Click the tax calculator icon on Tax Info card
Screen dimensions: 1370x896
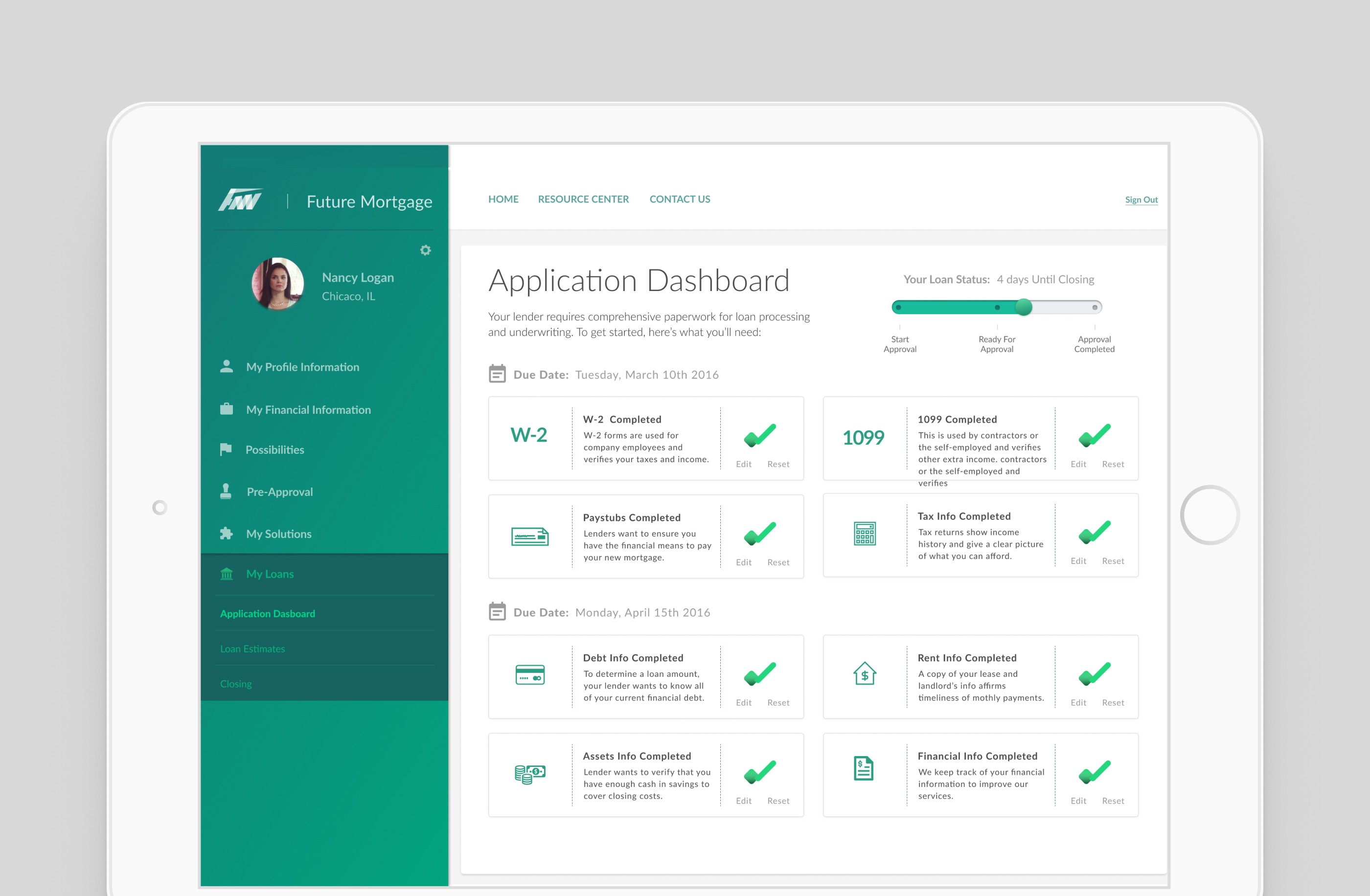pyautogui.click(x=865, y=534)
